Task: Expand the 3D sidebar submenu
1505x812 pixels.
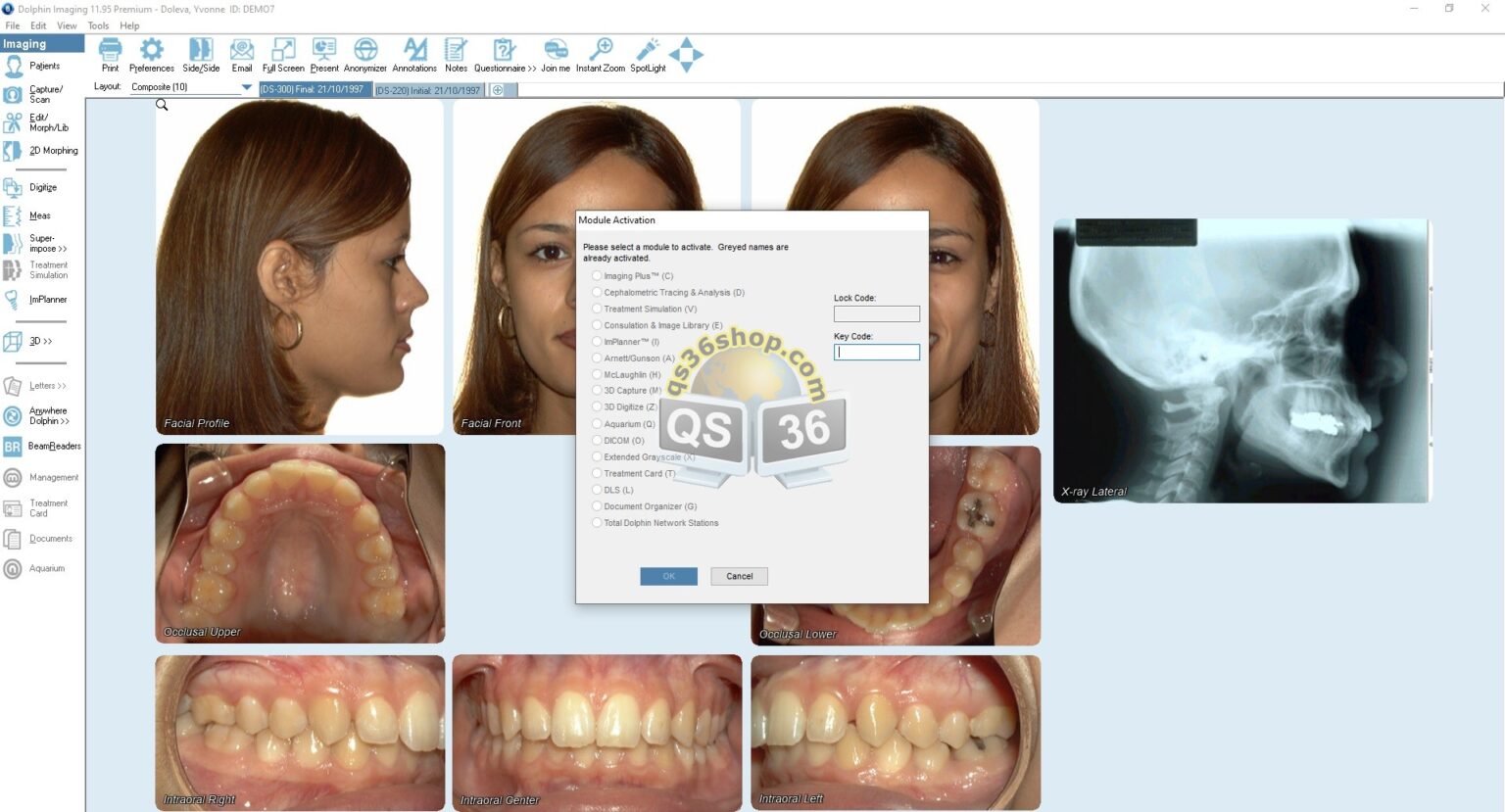Action: [28, 341]
